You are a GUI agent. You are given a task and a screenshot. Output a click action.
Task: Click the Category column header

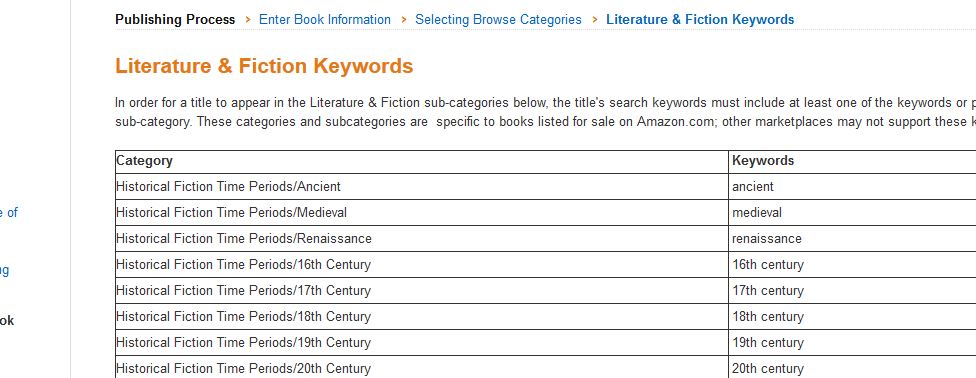[x=421, y=161]
